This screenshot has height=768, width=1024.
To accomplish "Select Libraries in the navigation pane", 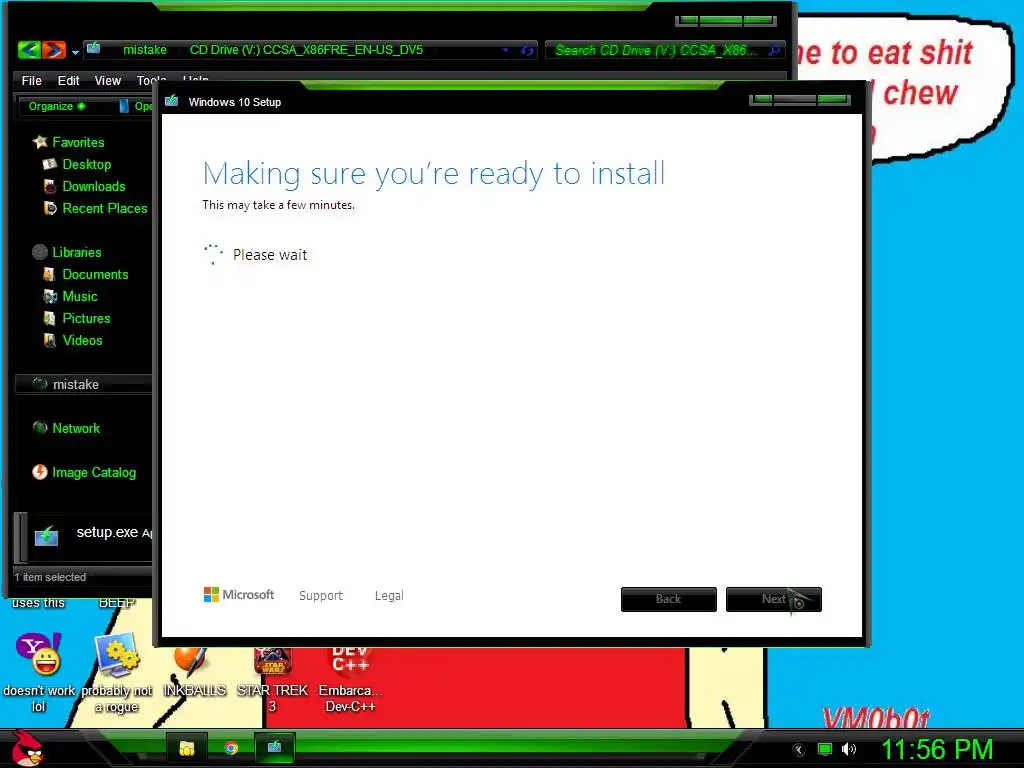I will pos(77,253).
